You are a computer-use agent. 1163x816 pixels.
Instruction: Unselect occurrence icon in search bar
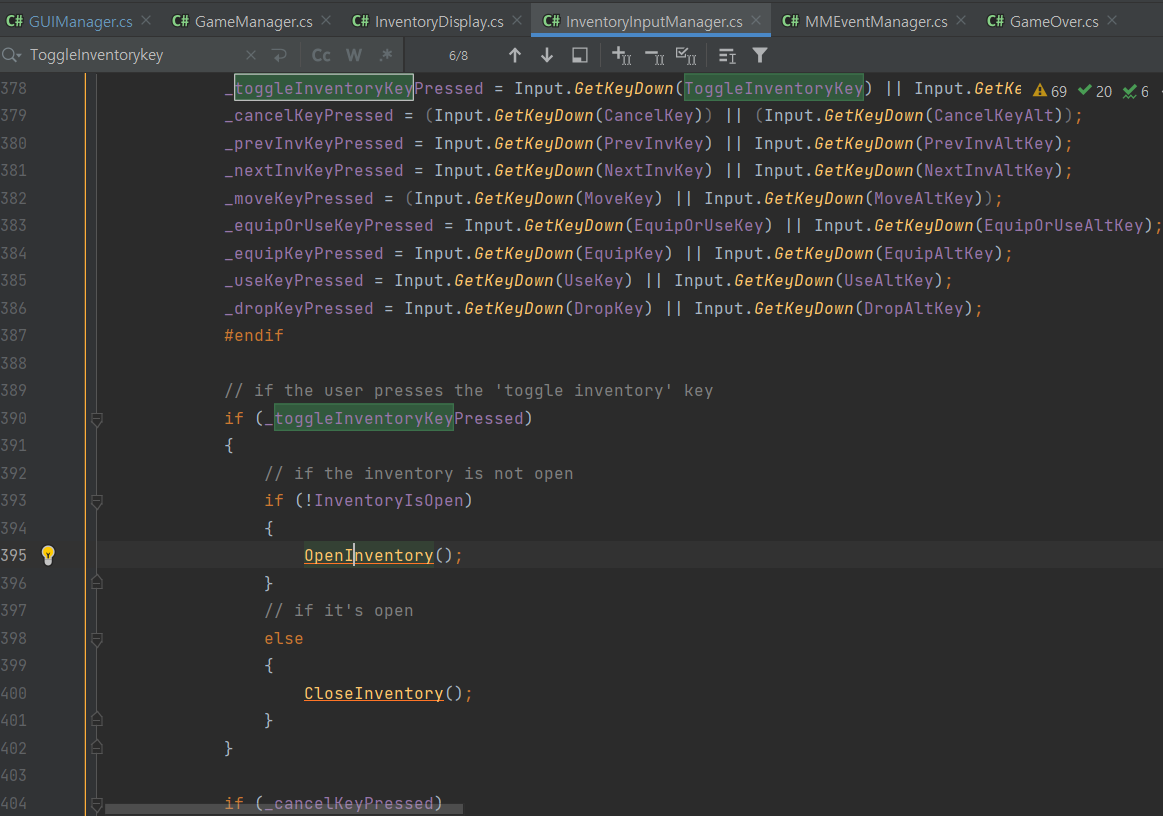pyautogui.click(x=654, y=56)
